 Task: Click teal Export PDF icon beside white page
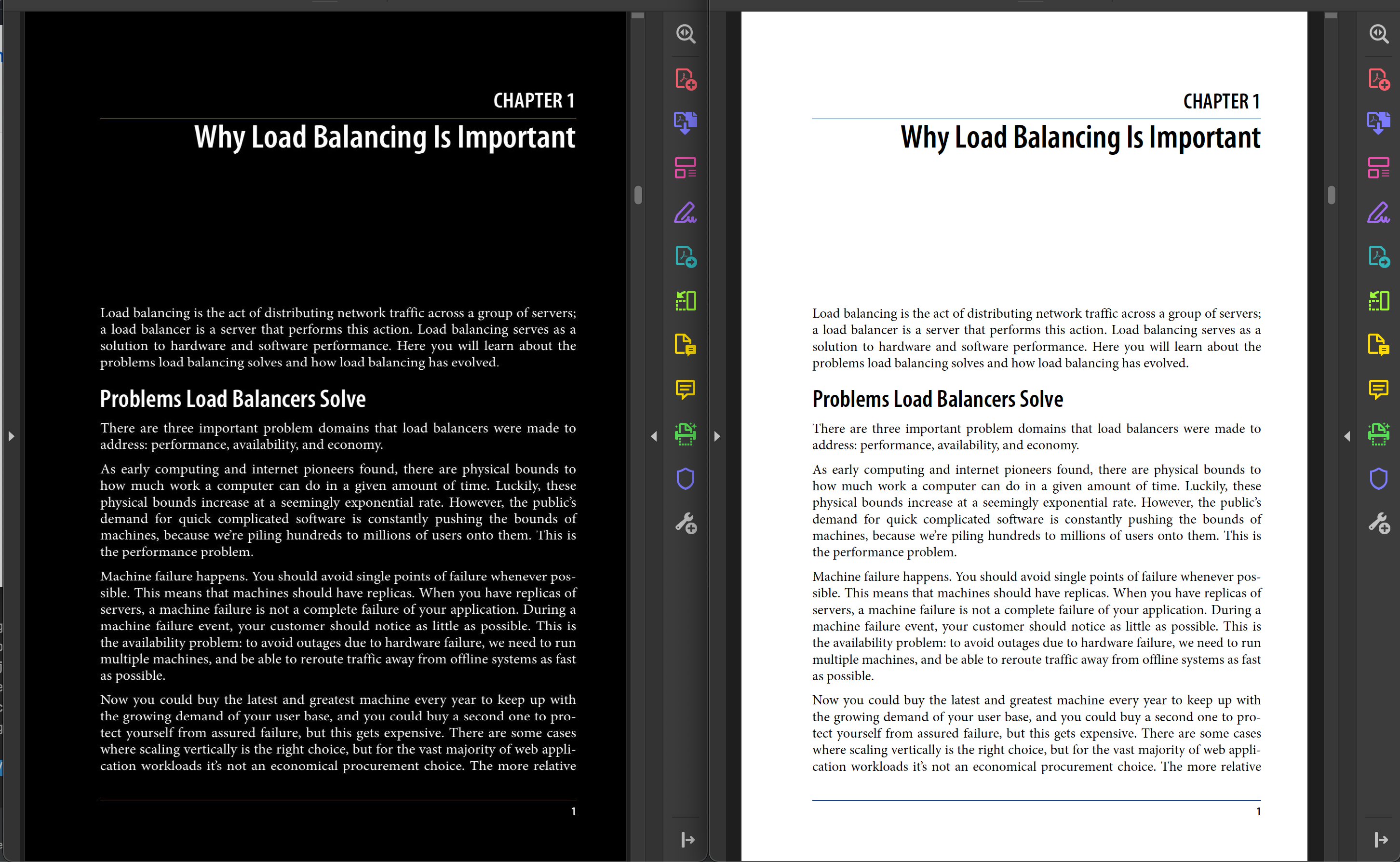1379,256
